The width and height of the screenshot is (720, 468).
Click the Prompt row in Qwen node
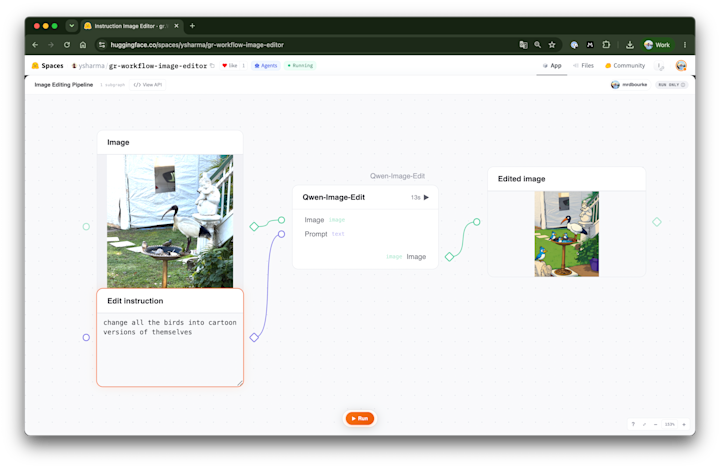tap(324, 234)
